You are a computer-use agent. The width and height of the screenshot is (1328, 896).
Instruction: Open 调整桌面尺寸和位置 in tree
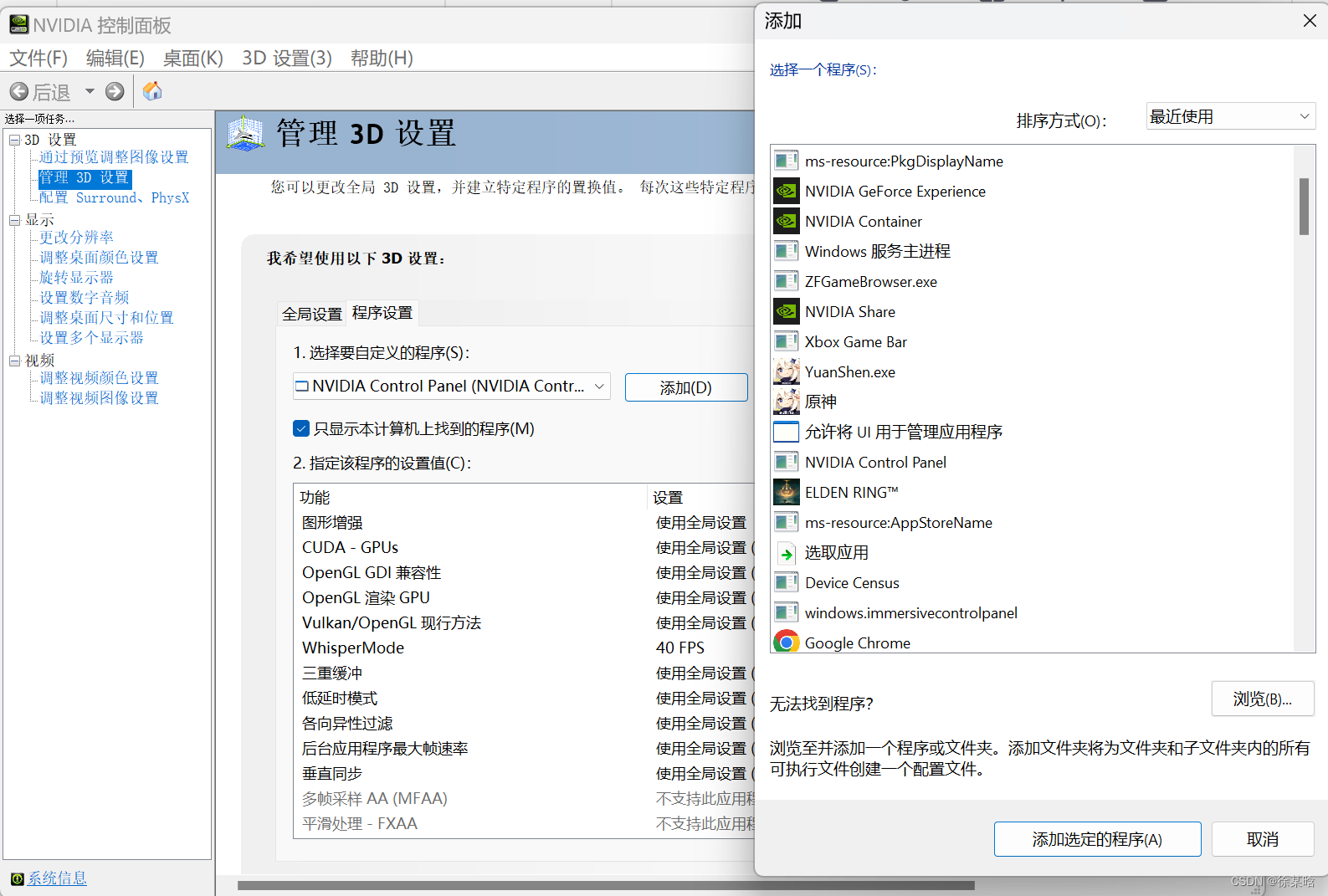tap(106, 318)
